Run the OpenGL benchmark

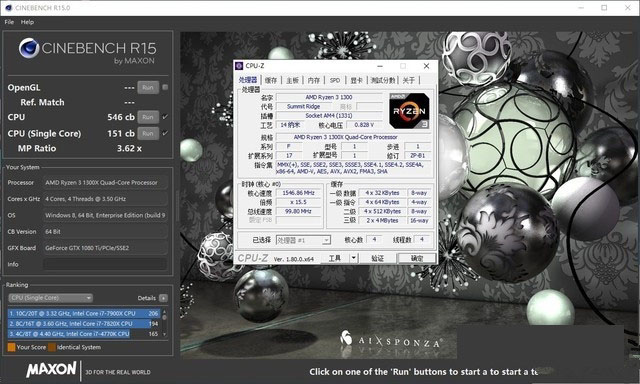coord(148,87)
